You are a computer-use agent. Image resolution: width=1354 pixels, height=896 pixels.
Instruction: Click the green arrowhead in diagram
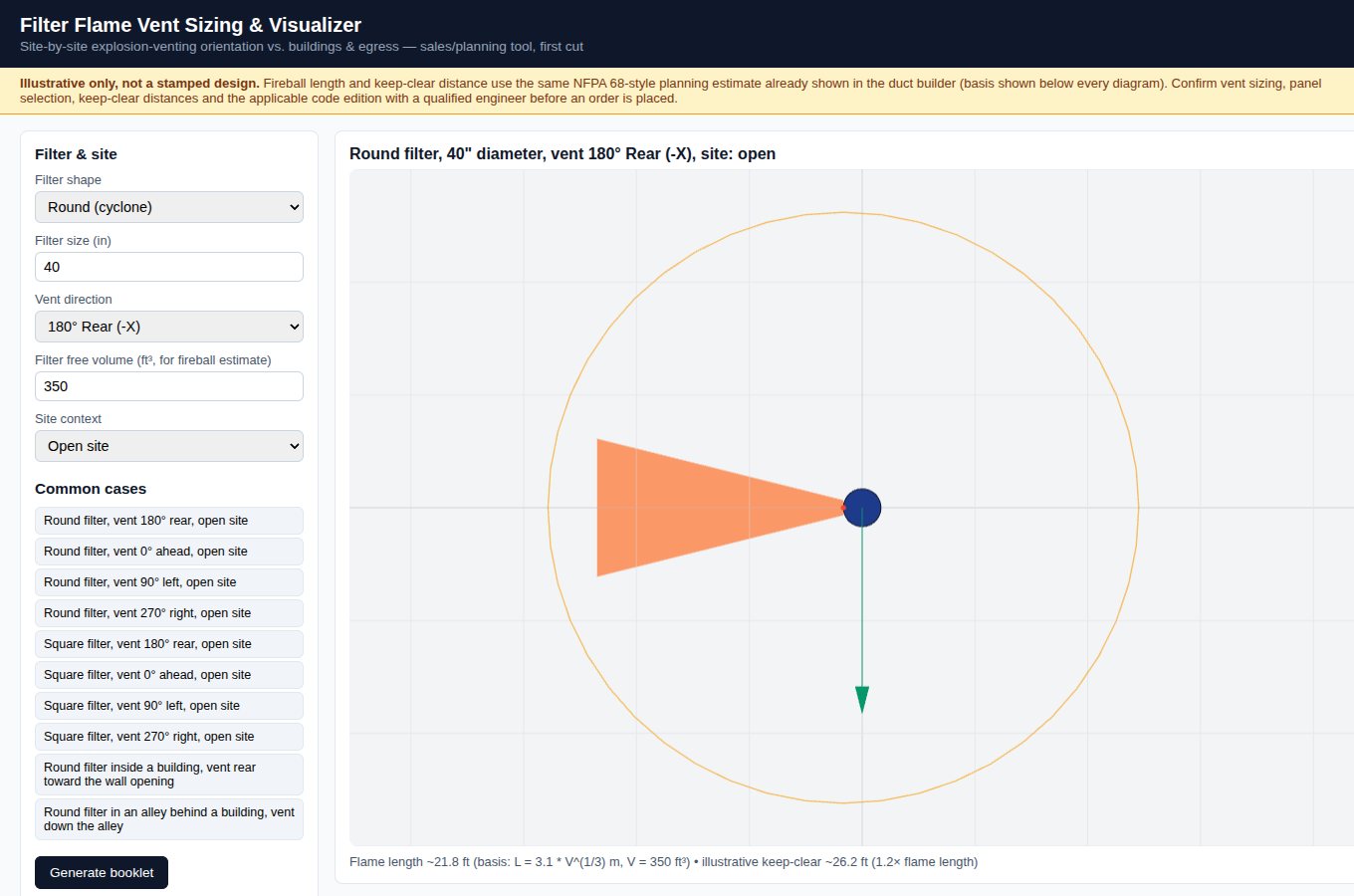(x=862, y=699)
